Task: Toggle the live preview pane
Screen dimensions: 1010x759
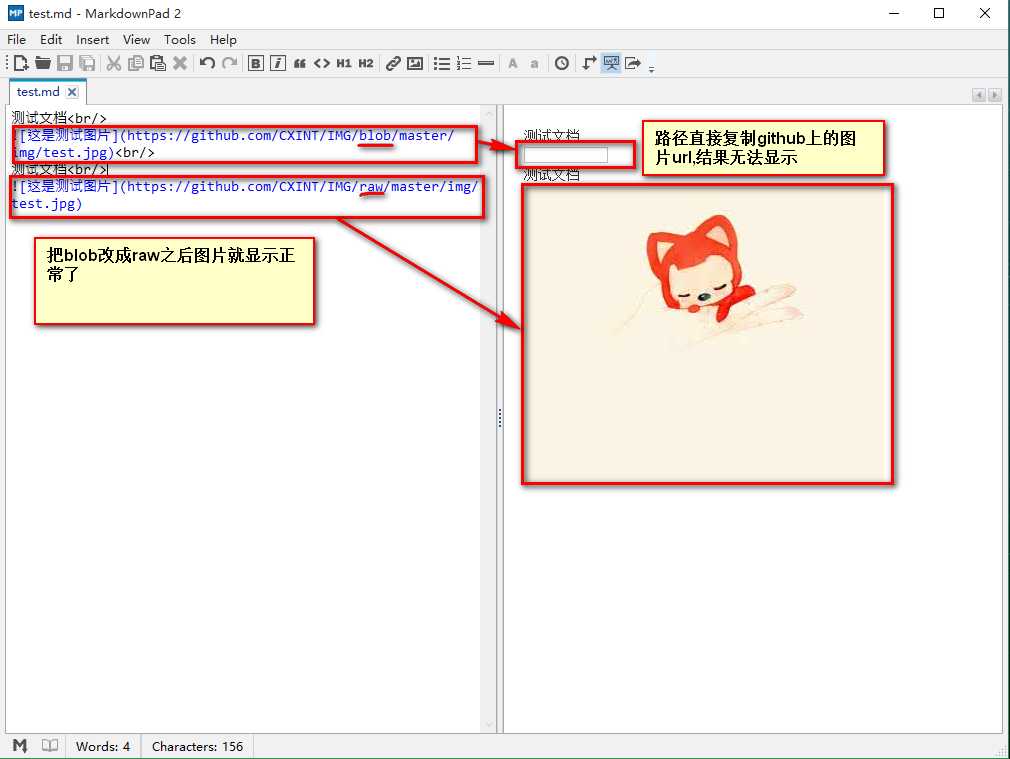Action: 611,63
